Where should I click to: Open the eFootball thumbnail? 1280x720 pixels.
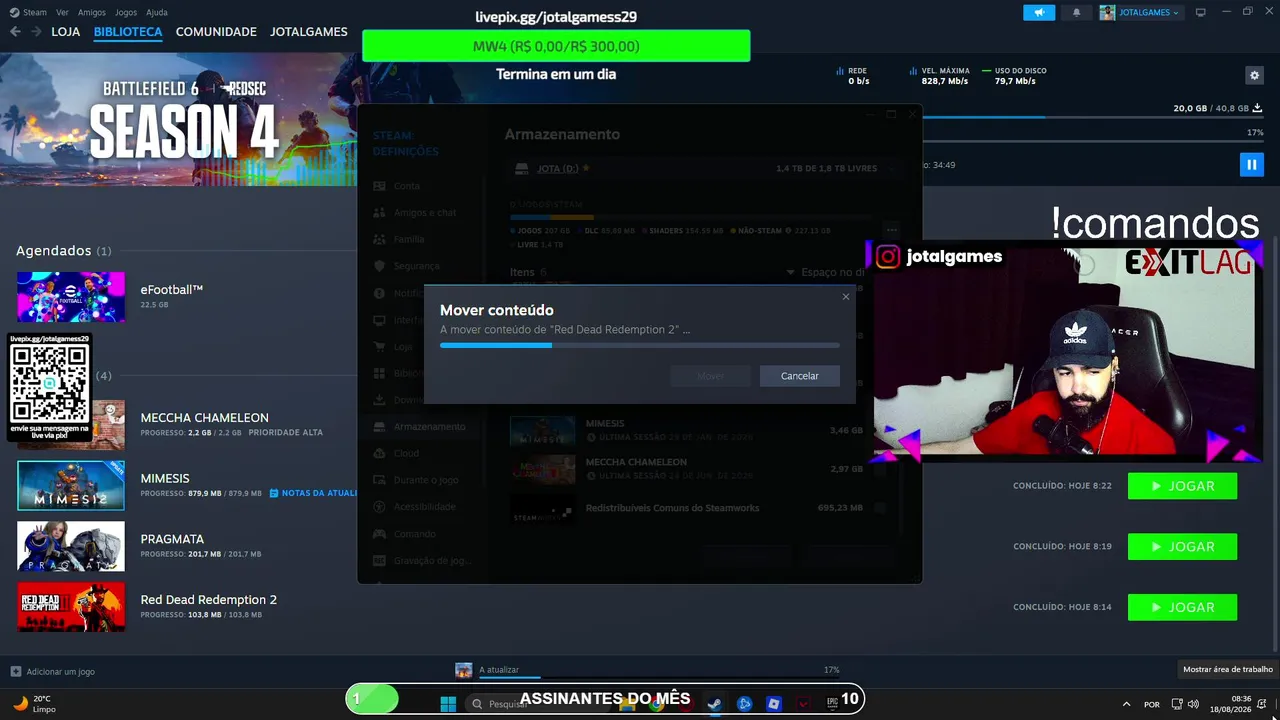point(71,296)
